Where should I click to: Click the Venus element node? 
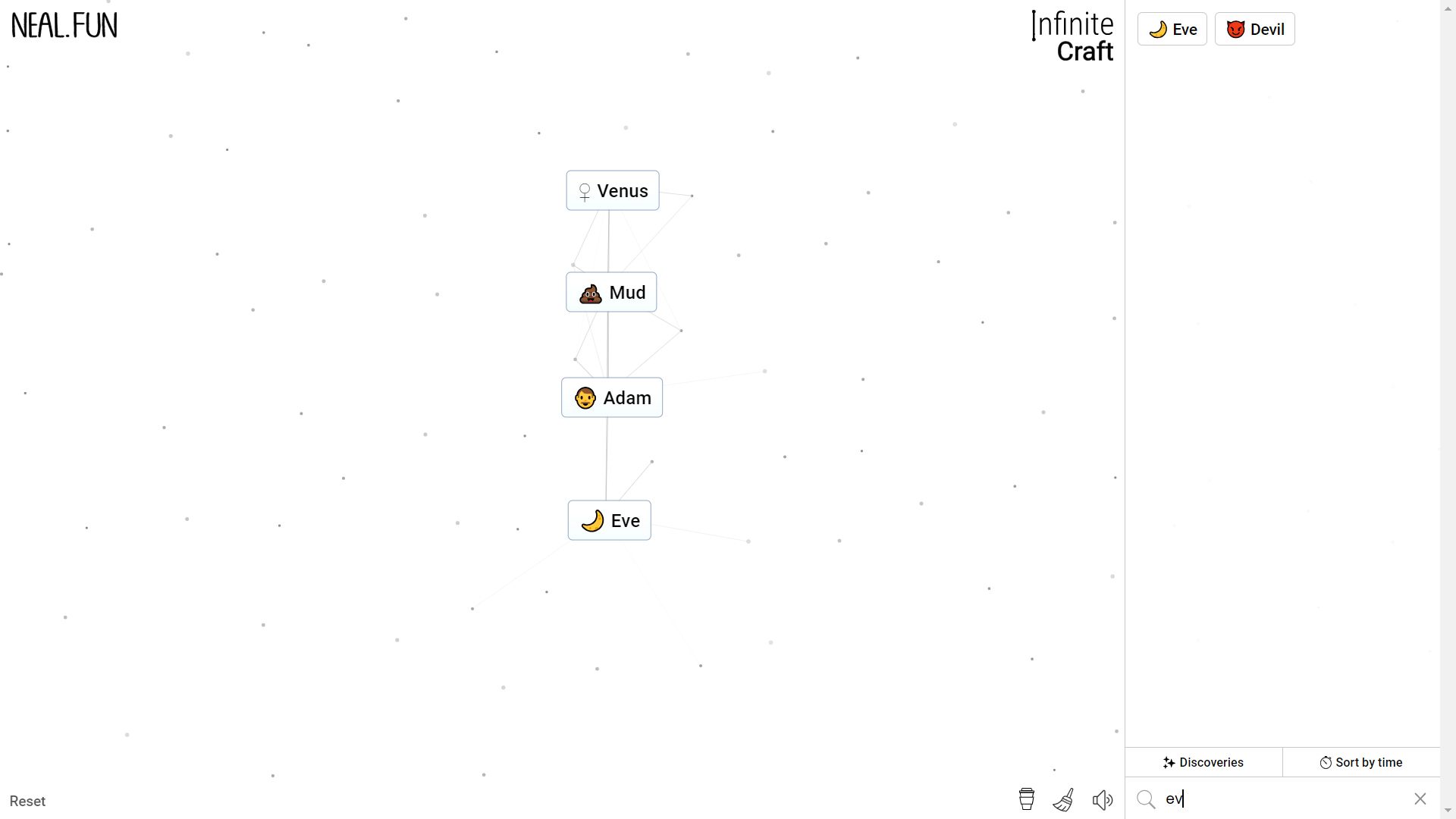tap(613, 191)
